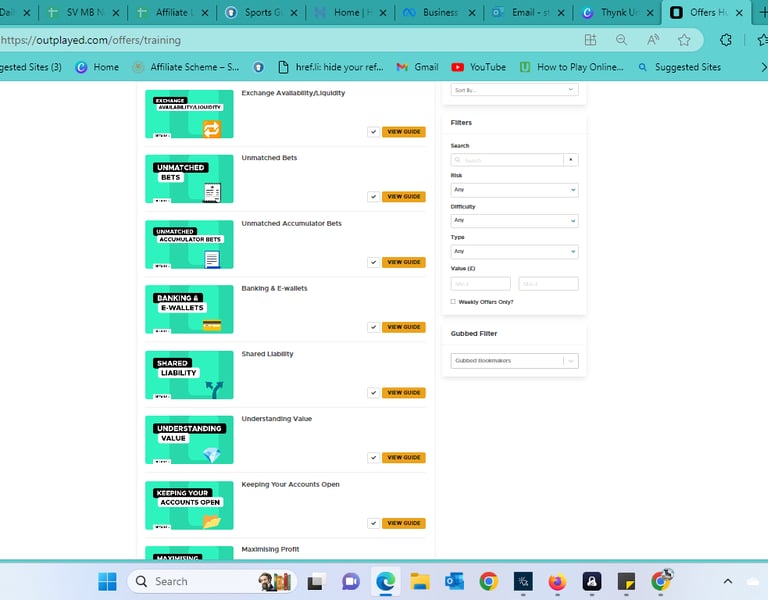Screen dimensions: 768x600
Task: Expand the Risk filter dropdown
Action: click(x=514, y=190)
